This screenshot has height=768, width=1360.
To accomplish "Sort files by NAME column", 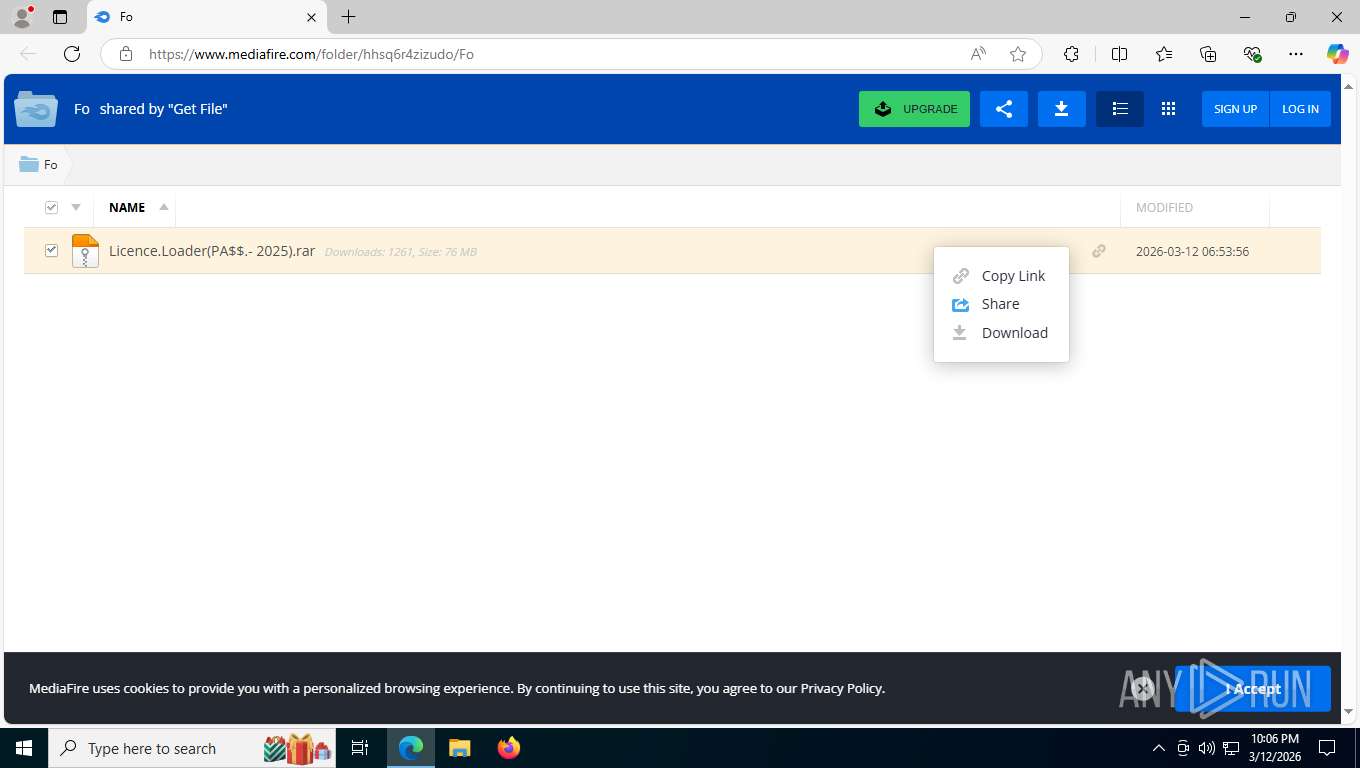I will (127, 207).
